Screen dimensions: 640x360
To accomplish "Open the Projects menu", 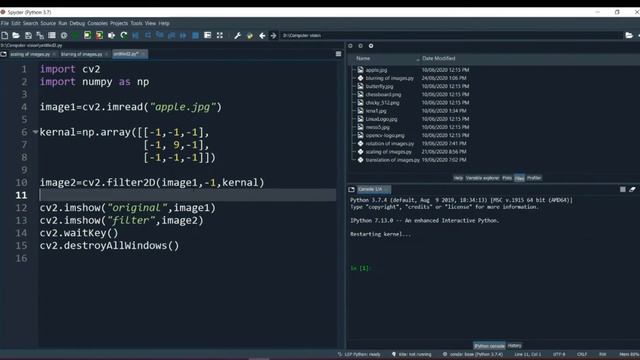I will tap(119, 23).
